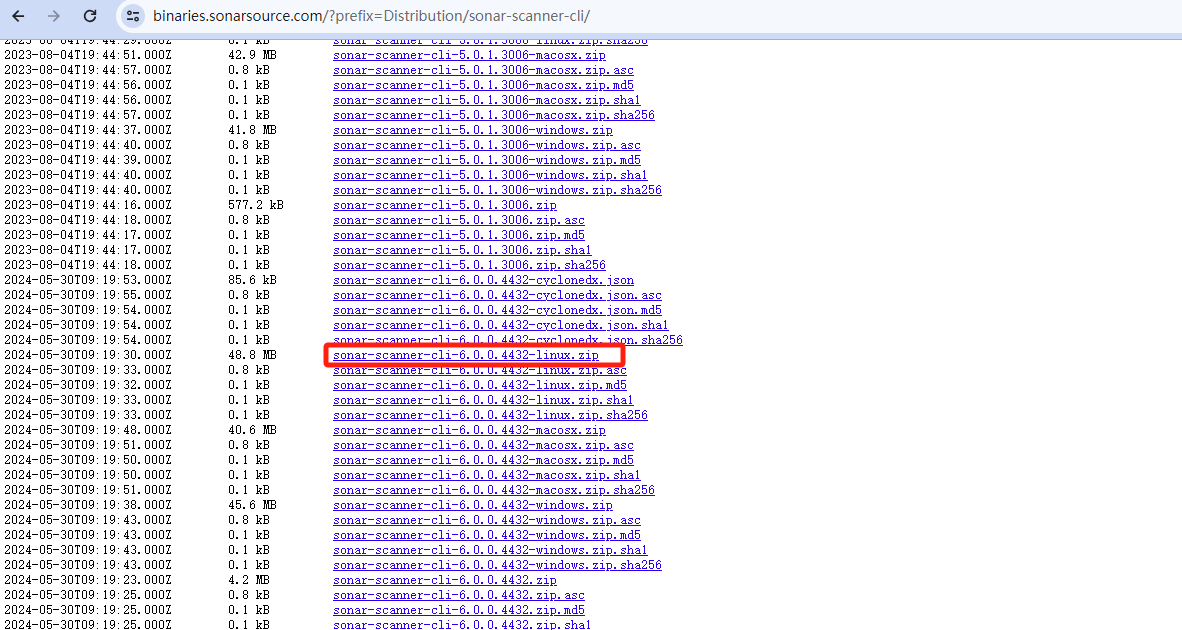Open sonar-scanner-cli-5.0.1.3006.zip.asc link

(459, 220)
